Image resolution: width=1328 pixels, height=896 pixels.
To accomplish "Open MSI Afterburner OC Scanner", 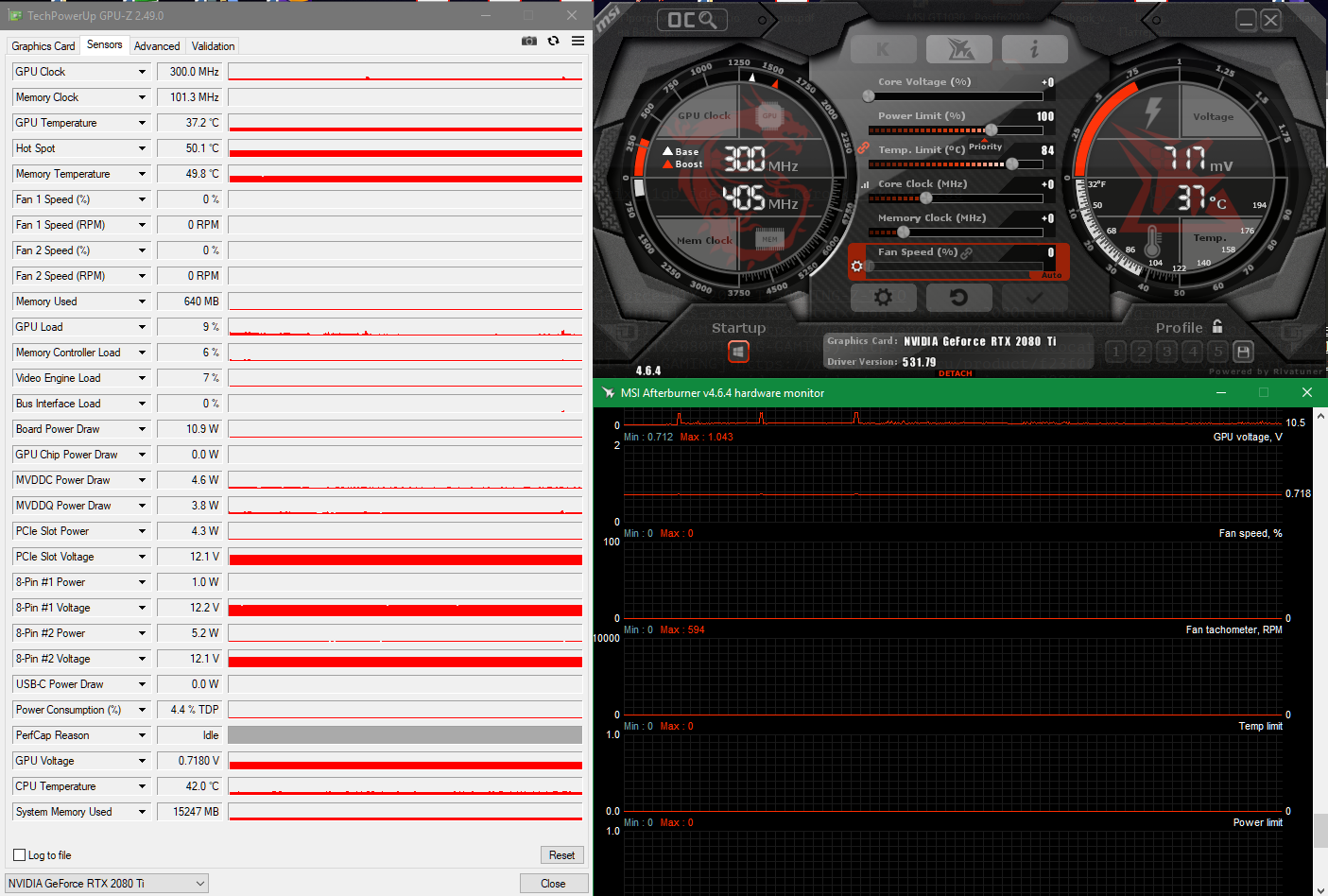I will [x=692, y=20].
